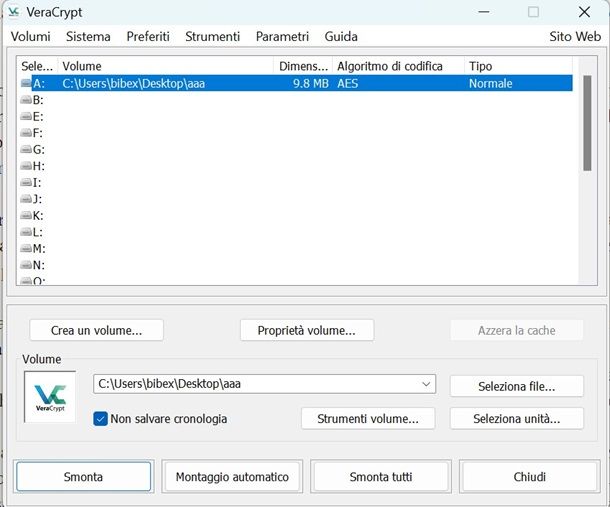
Task: Click the drive icon for E:
Action: click(26, 116)
